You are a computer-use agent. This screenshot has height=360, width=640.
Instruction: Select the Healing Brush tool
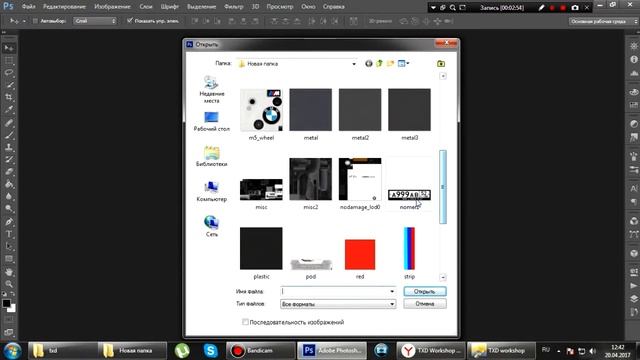point(9,122)
